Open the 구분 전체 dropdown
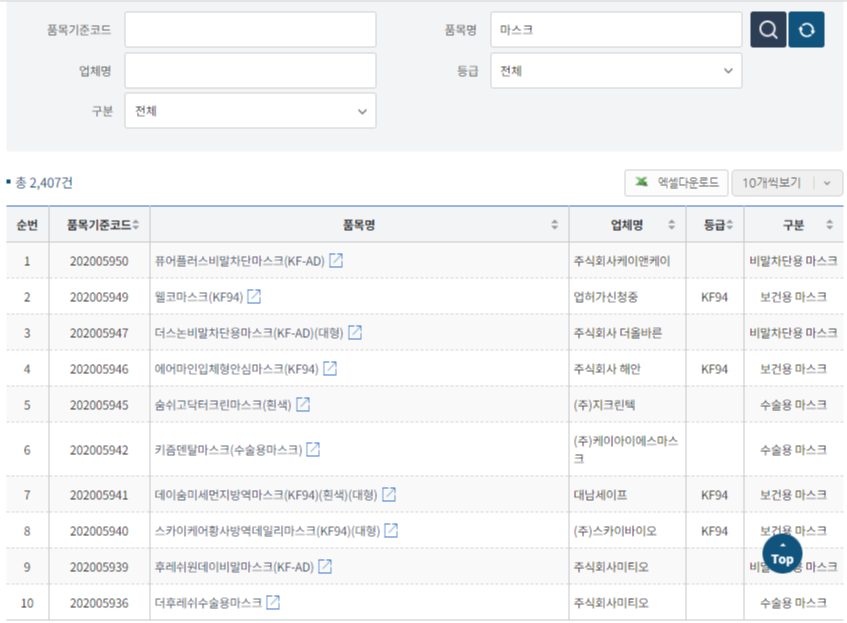 [x=250, y=111]
